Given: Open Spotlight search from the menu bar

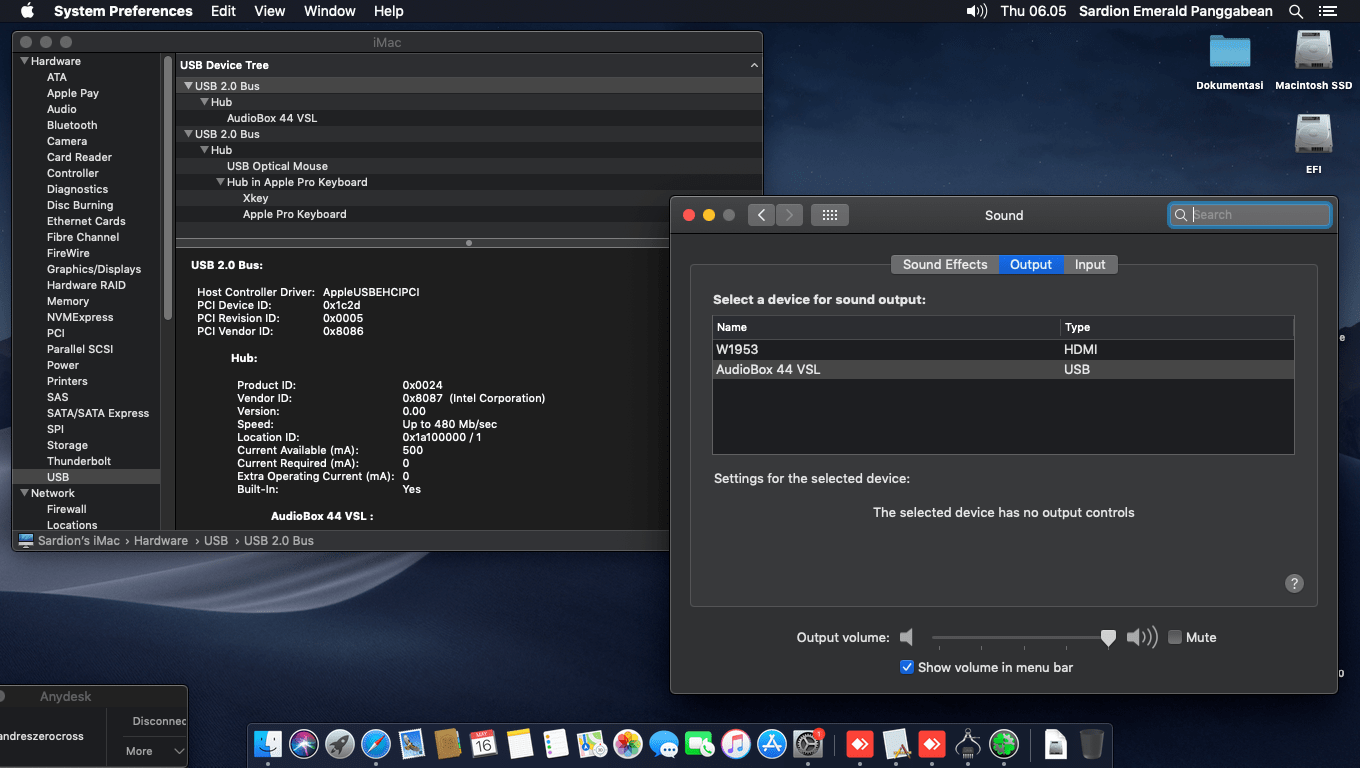Looking at the screenshot, I should 1295,11.
